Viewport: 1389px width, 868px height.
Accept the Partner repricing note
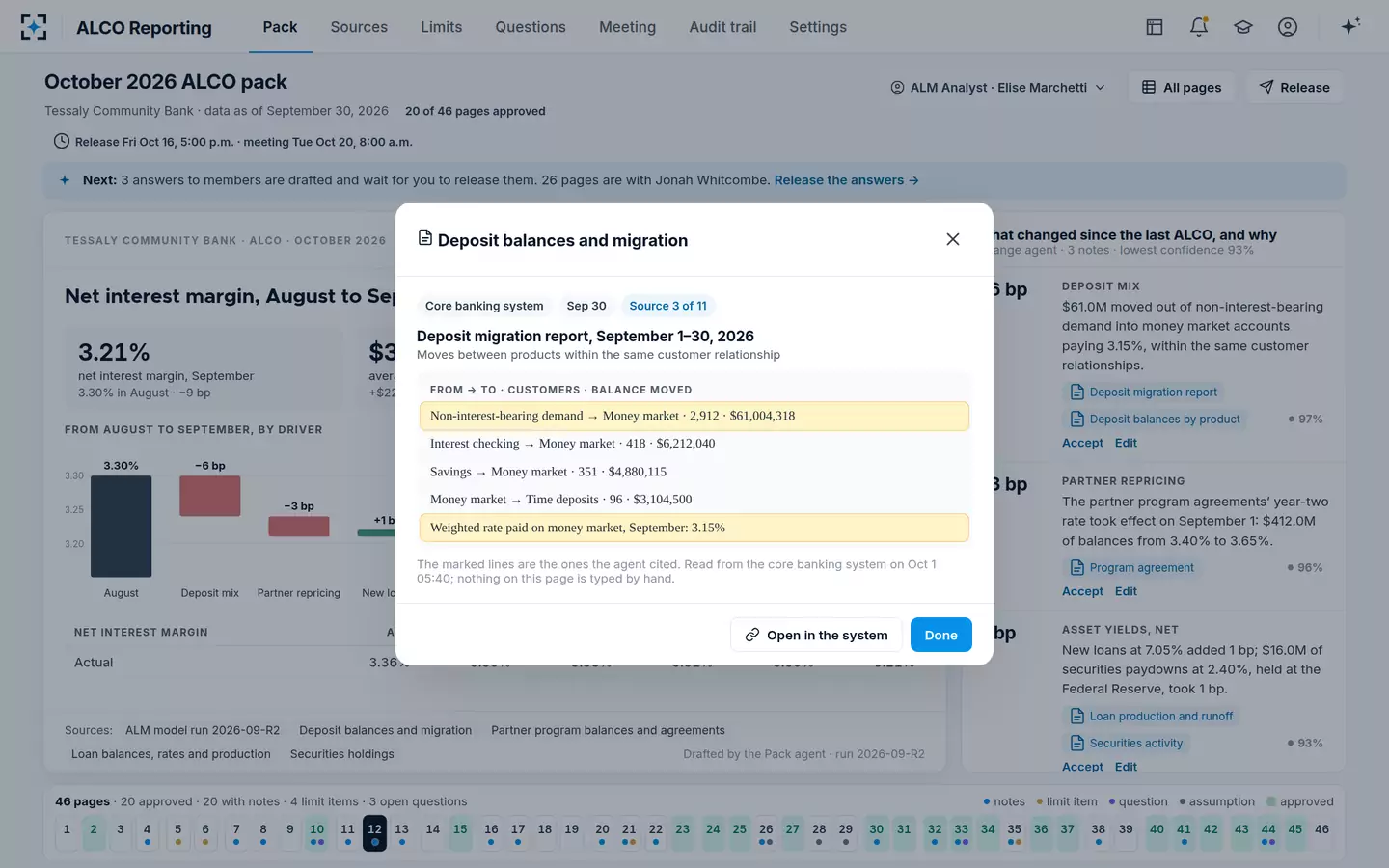coord(1082,591)
